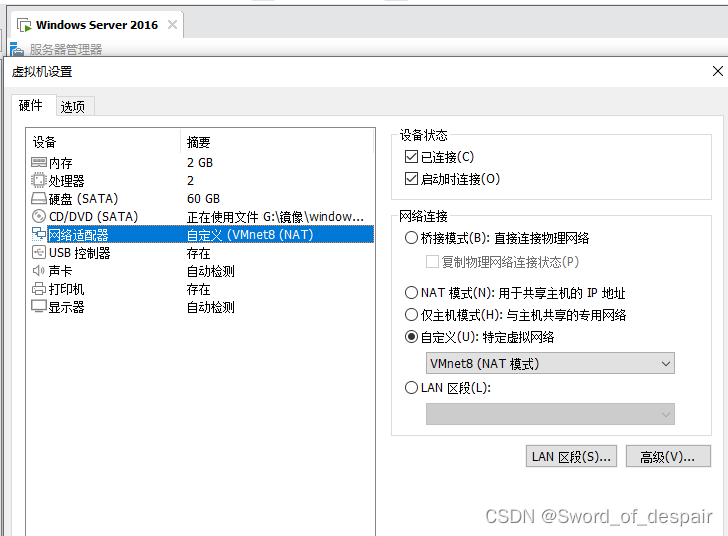Screen dimensions: 728x536
Task: Click the hard disk (硬盘 SATA) icon
Action: [x=39, y=199]
